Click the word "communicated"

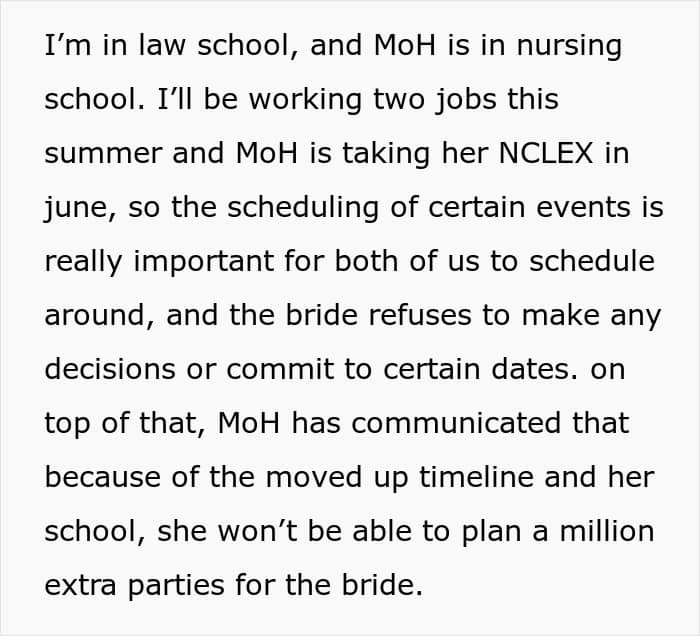tap(456, 424)
